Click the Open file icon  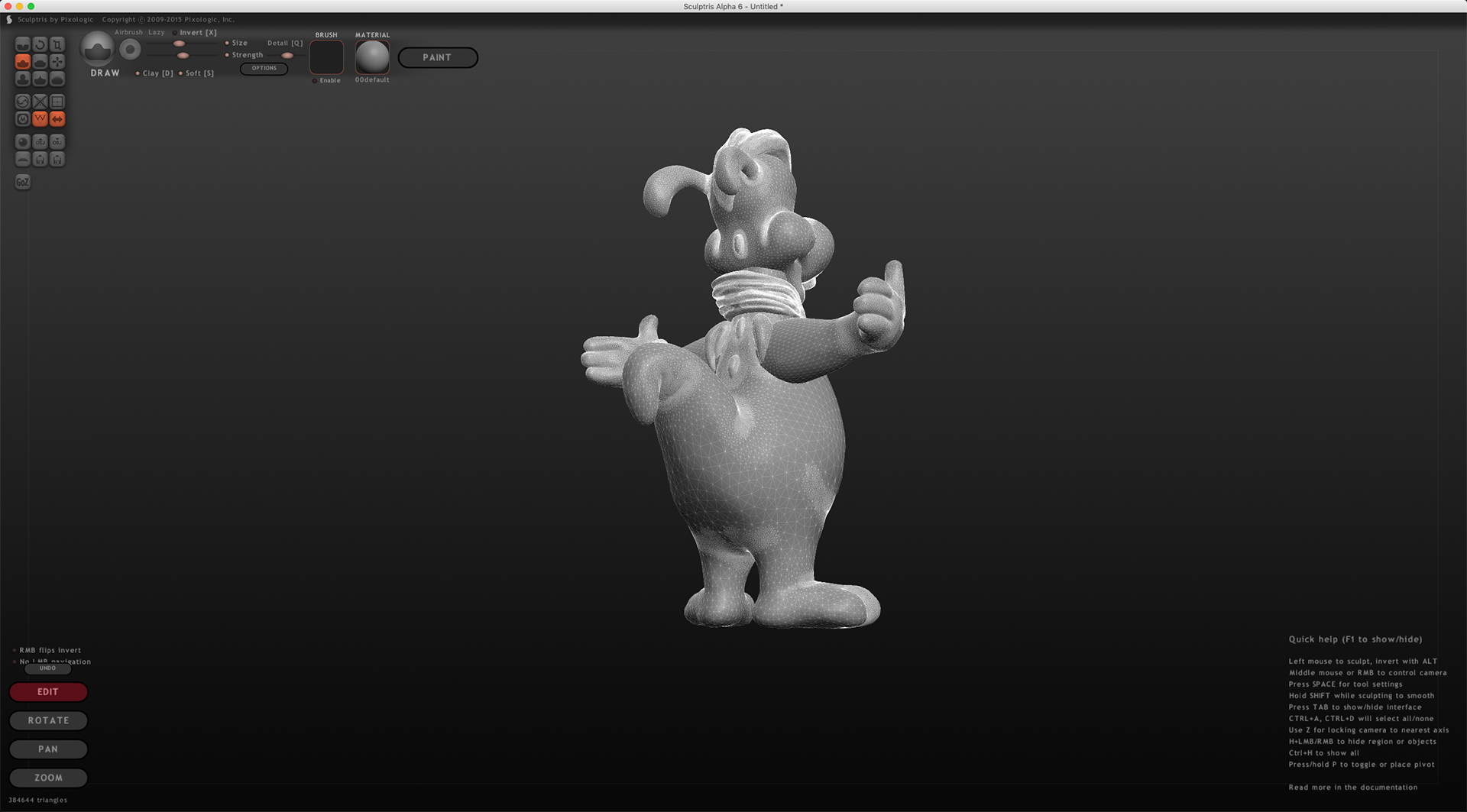(x=40, y=159)
